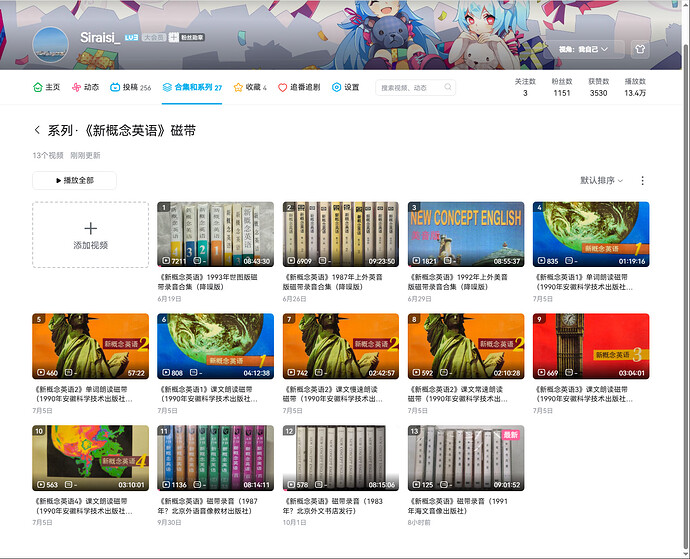The width and height of the screenshot is (690, 559).
Task: Click the shirt icon to change the banner skin
Action: pos(640,49)
